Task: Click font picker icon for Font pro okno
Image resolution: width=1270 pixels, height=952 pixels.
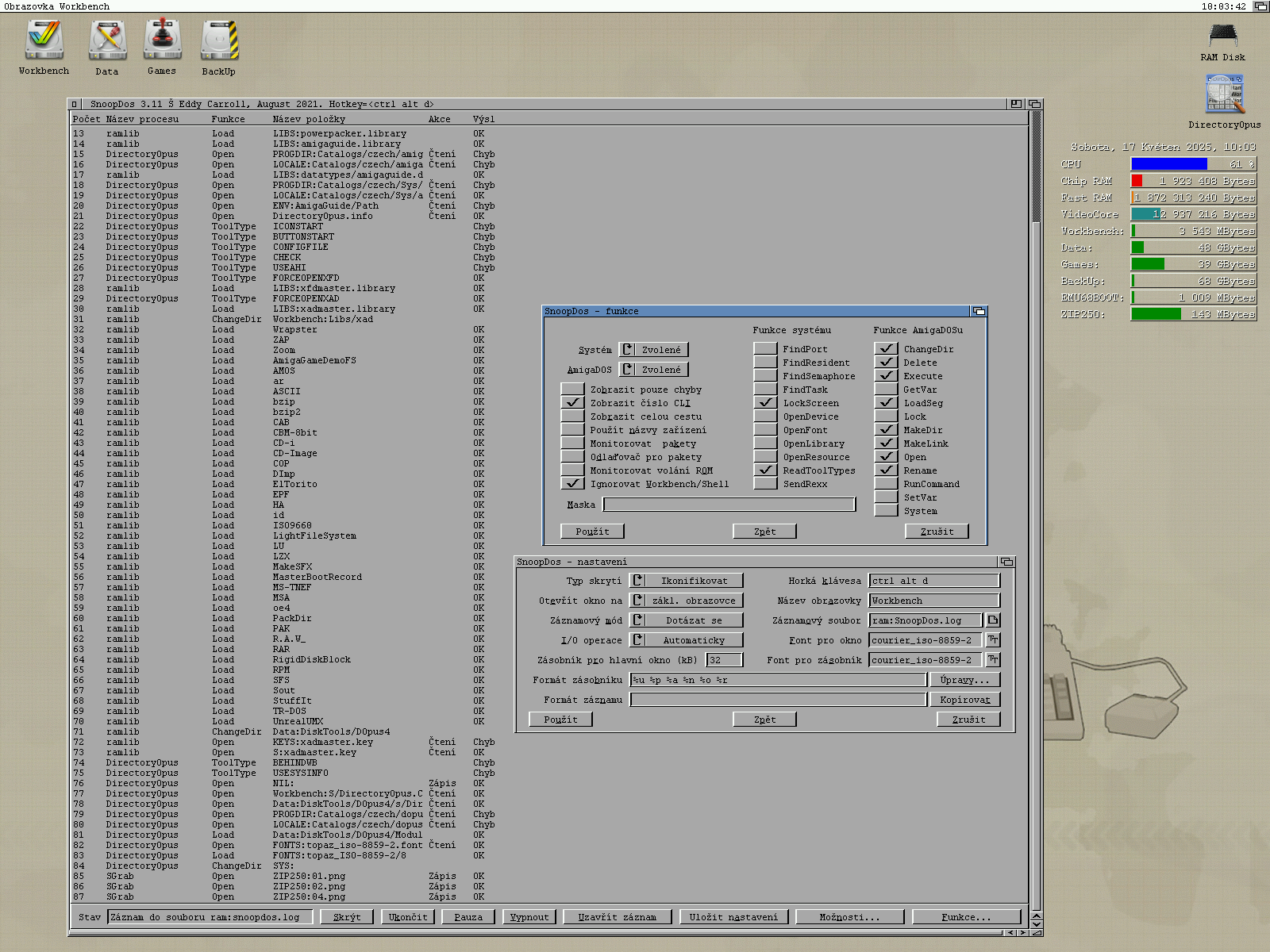Action: pyautogui.click(x=993, y=640)
